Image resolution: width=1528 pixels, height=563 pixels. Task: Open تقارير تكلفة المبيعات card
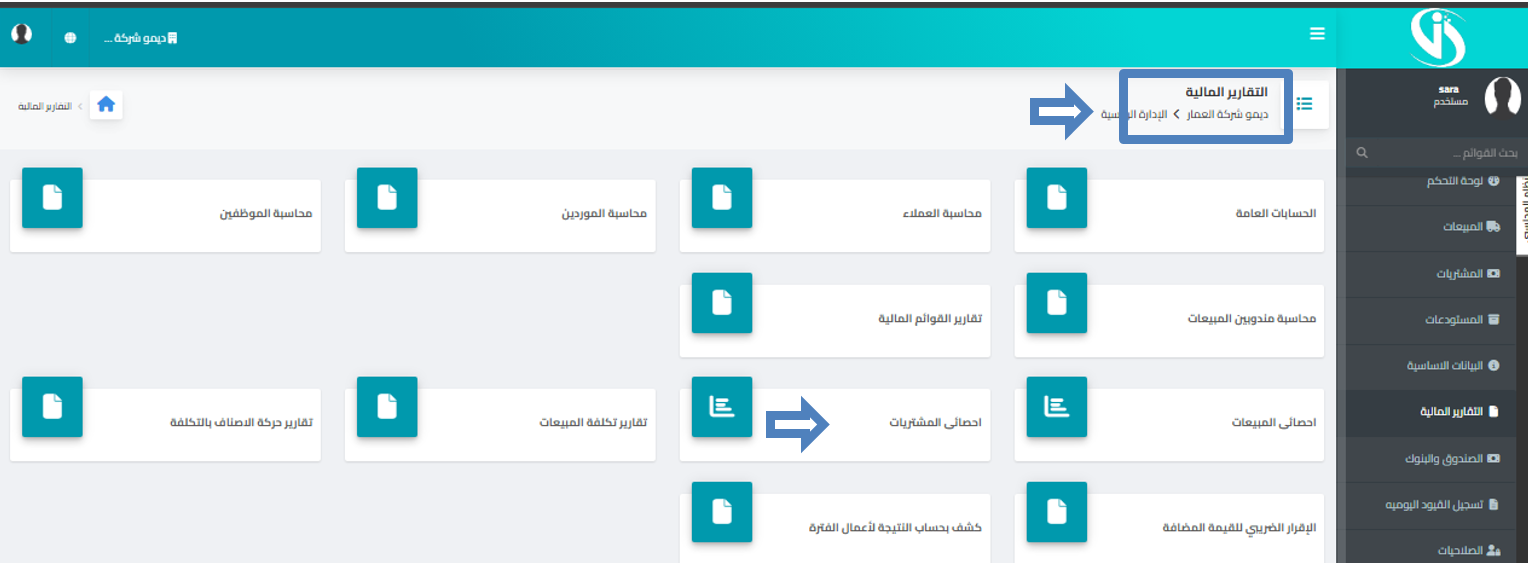pyautogui.click(x=500, y=424)
